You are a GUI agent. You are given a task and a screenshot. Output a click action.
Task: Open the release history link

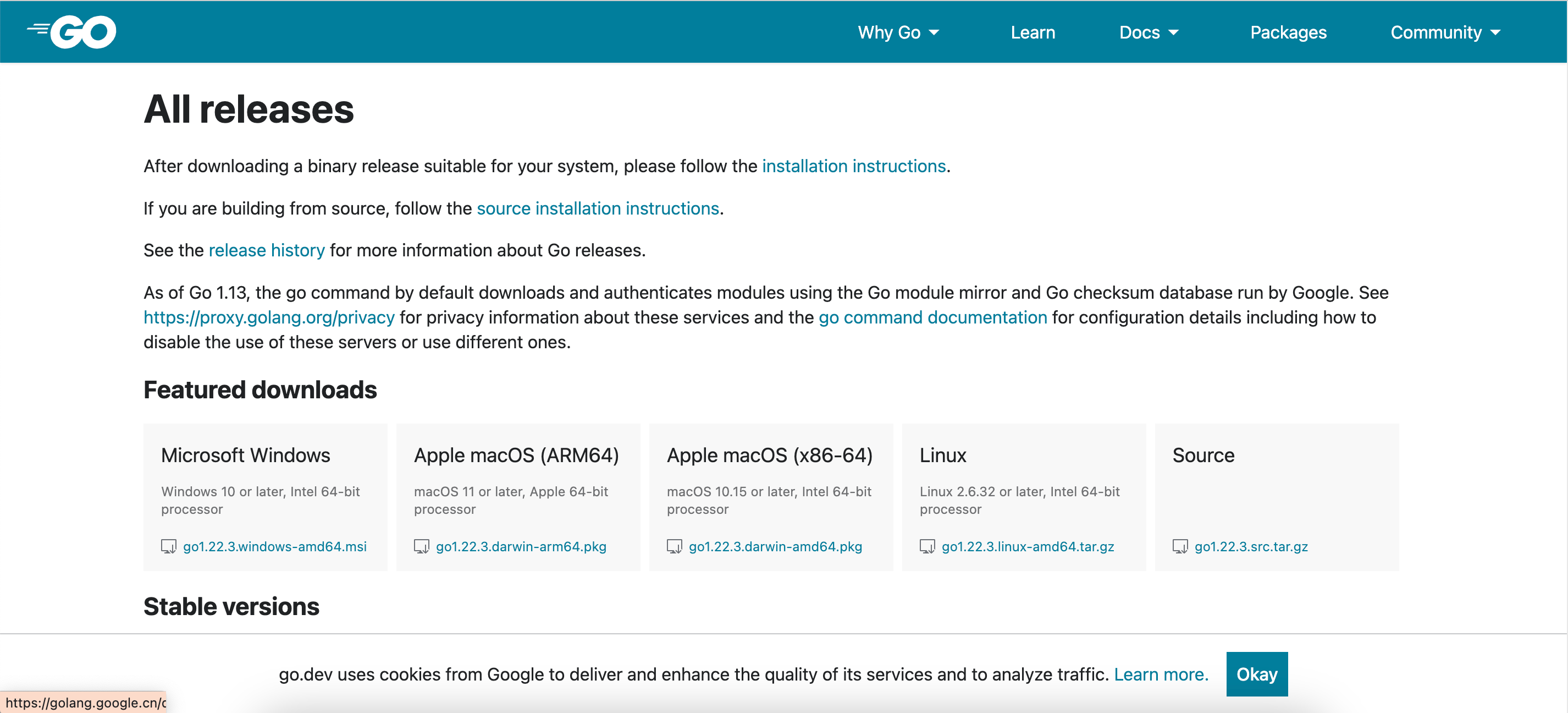tap(267, 250)
